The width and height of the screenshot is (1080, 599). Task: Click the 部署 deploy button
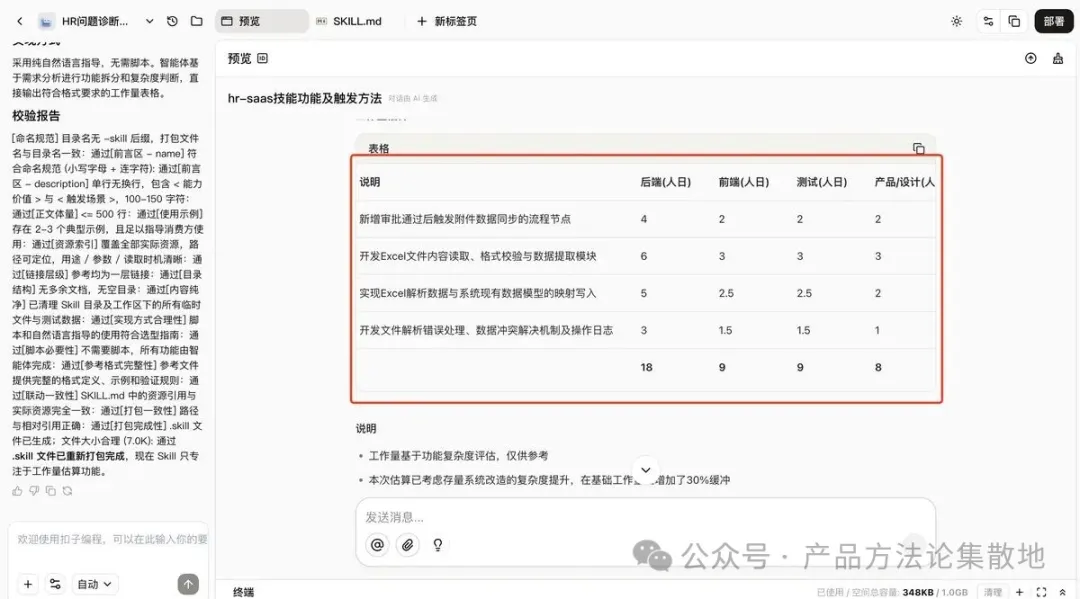(x=1053, y=20)
